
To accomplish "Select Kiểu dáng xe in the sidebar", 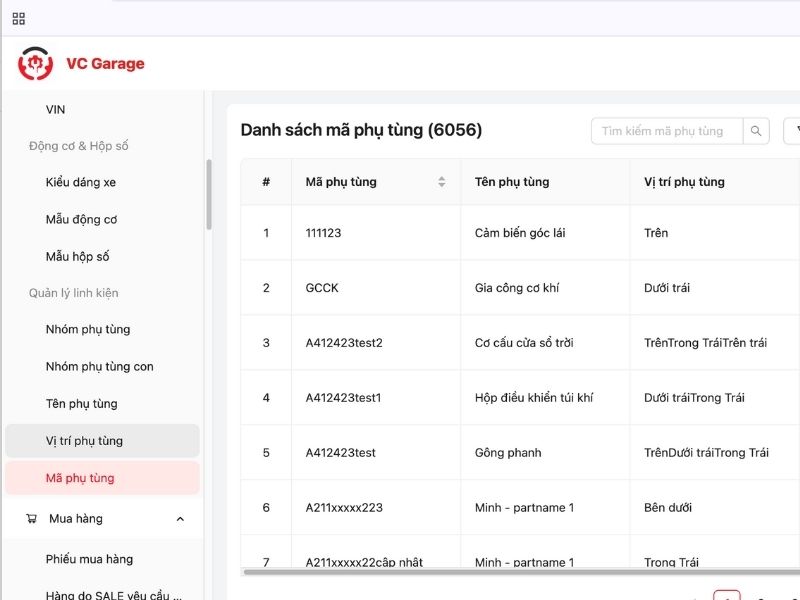I will [x=85, y=182].
